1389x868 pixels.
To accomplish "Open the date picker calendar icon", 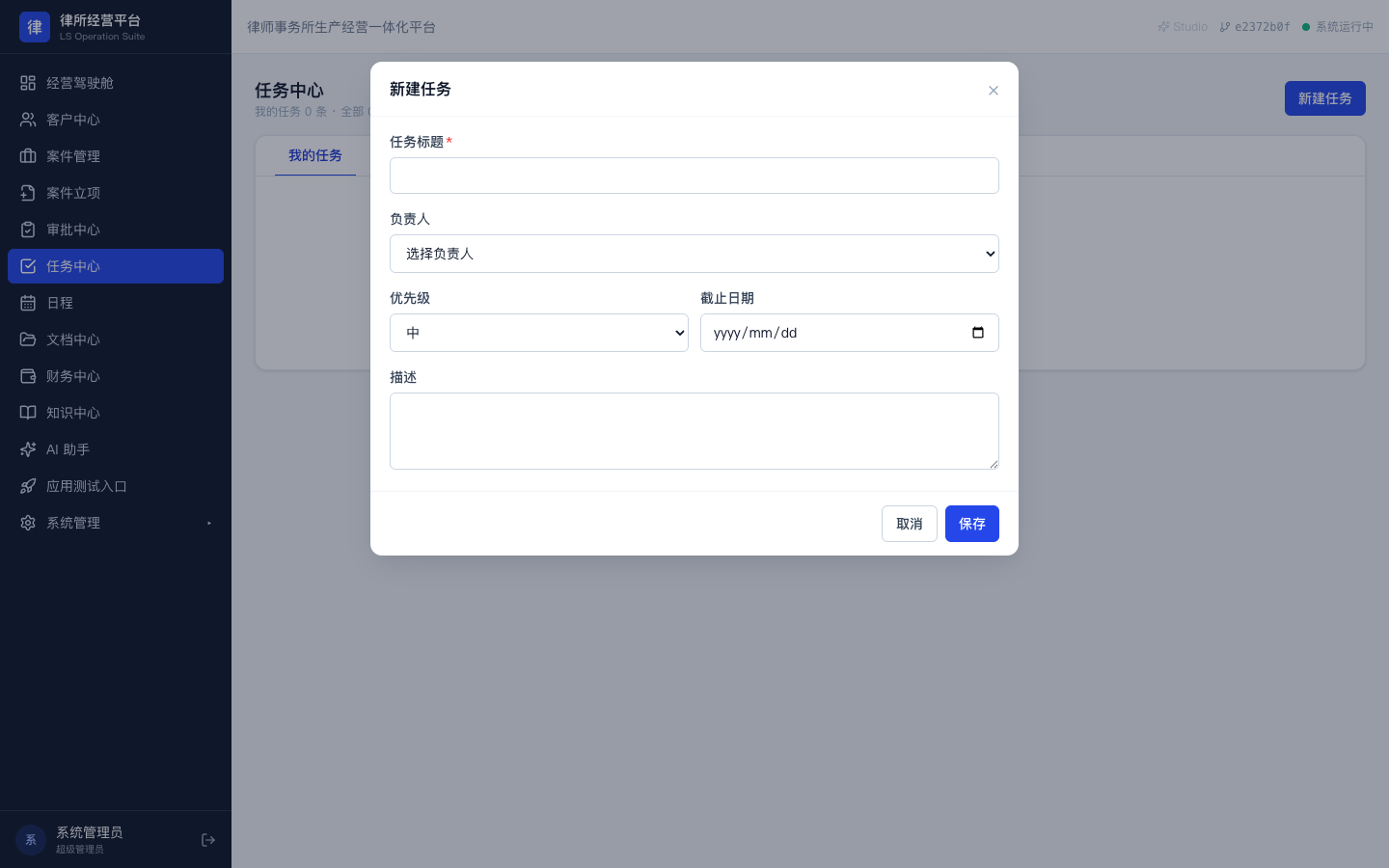I will coord(978,333).
